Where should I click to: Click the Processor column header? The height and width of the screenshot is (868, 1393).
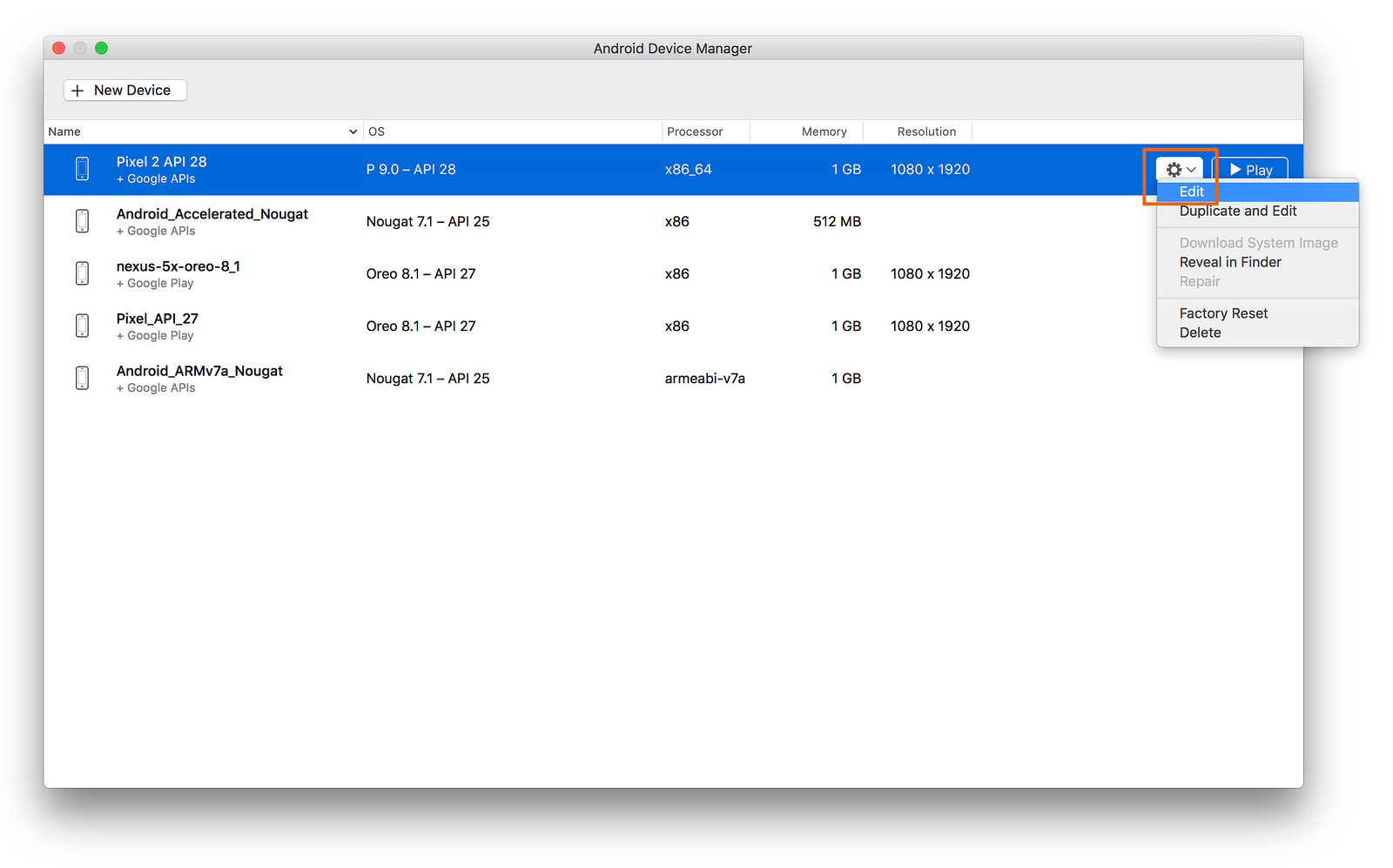[705, 131]
